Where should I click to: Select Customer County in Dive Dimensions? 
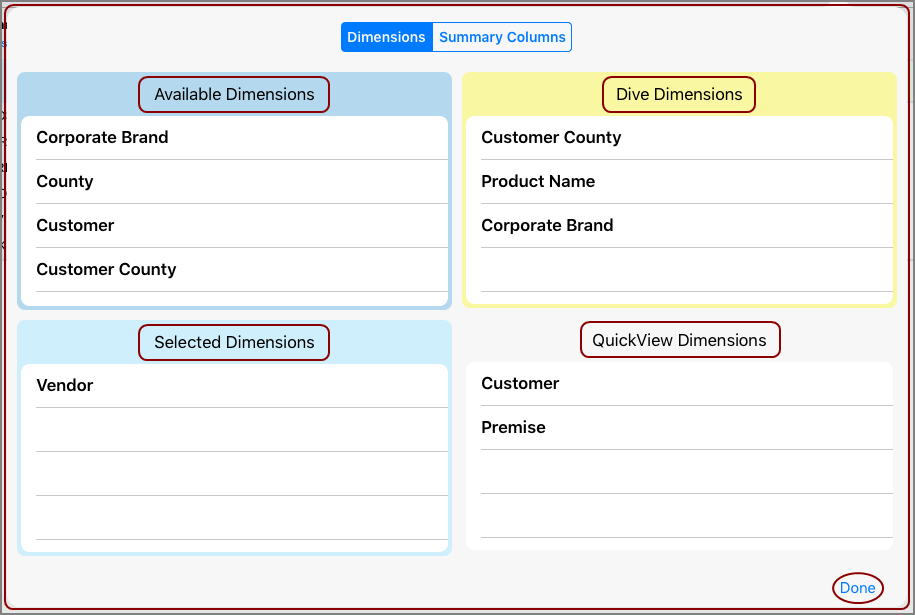click(550, 137)
